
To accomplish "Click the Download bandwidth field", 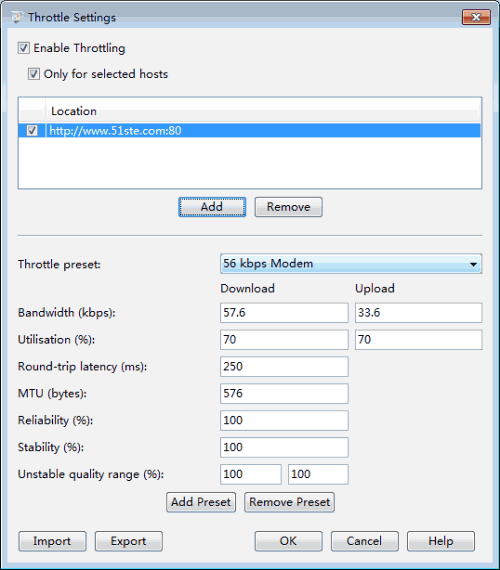I will coord(284,313).
